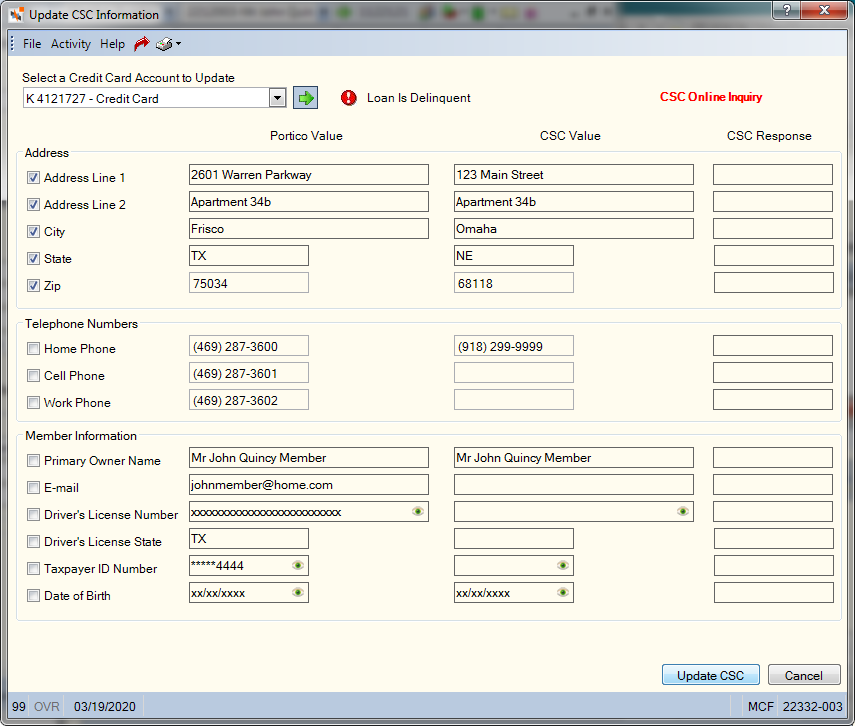Reveal Portico Driver's License Number via eye icon

(418, 511)
